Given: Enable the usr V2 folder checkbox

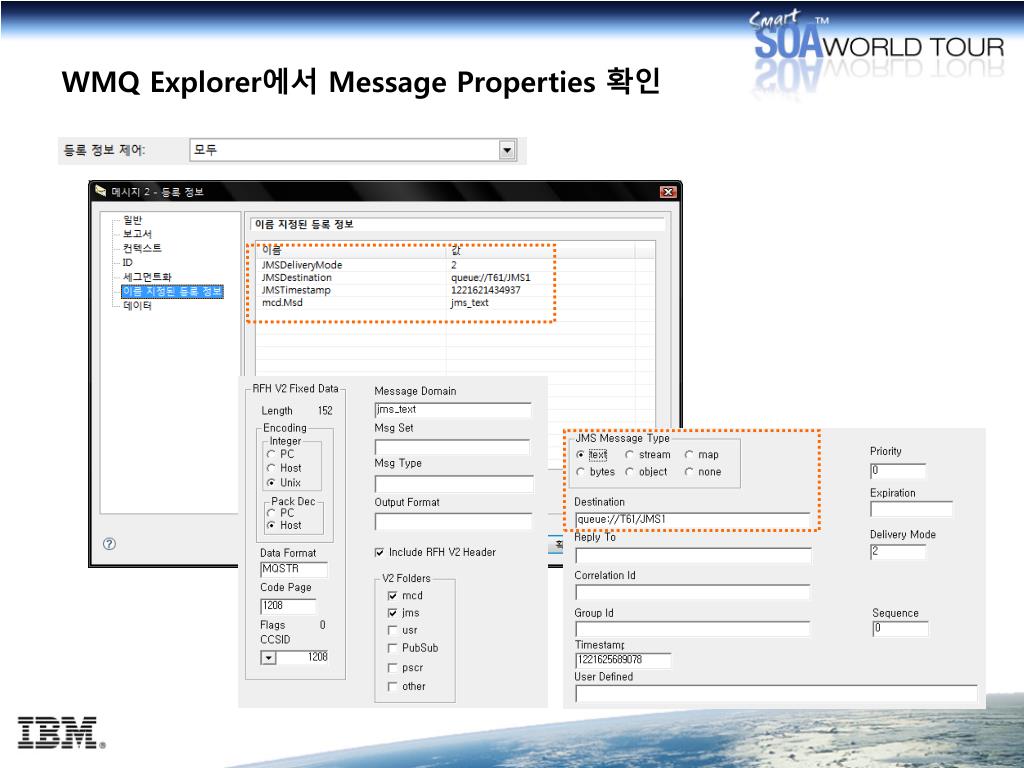Looking at the screenshot, I should (392, 630).
